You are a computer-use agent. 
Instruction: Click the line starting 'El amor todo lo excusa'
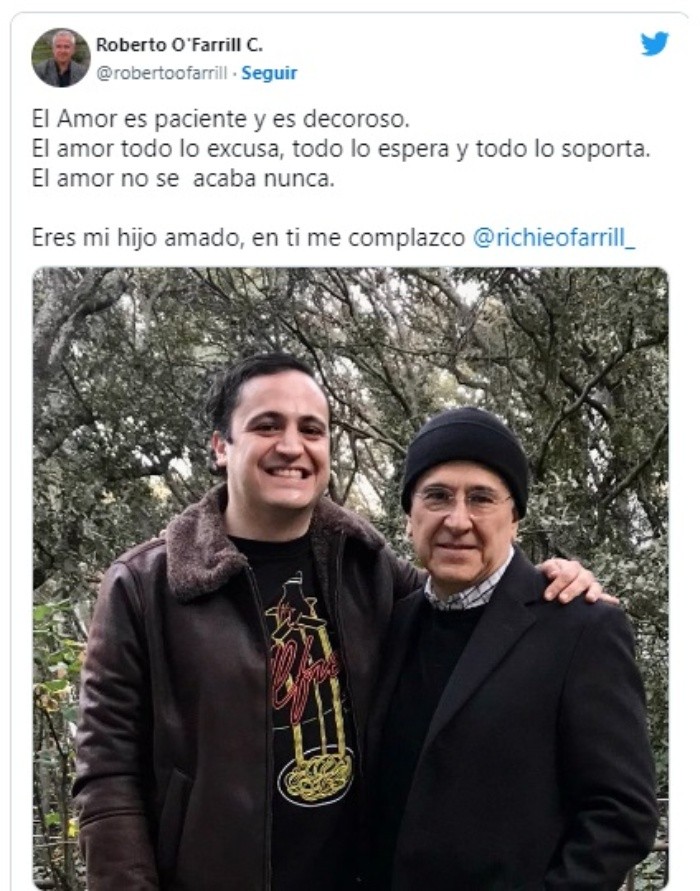pyautogui.click(x=341, y=149)
